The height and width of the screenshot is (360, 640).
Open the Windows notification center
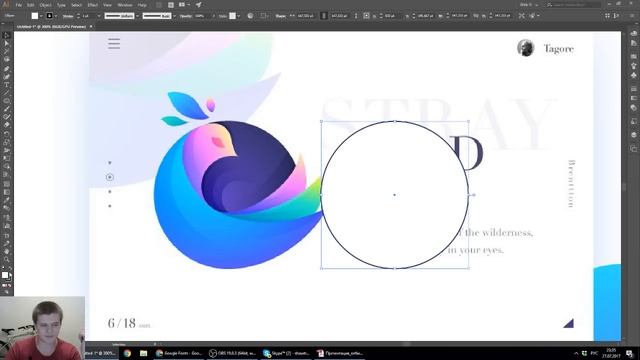point(630,353)
